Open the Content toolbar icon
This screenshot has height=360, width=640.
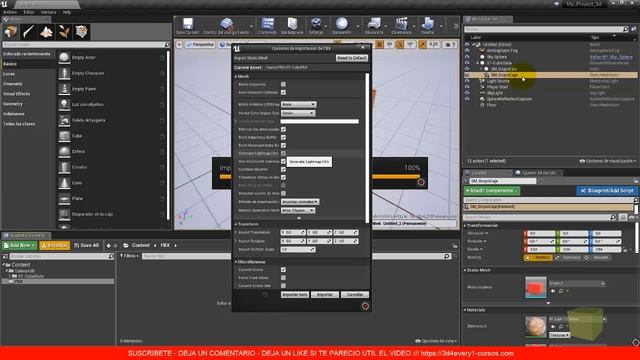(x=267, y=26)
